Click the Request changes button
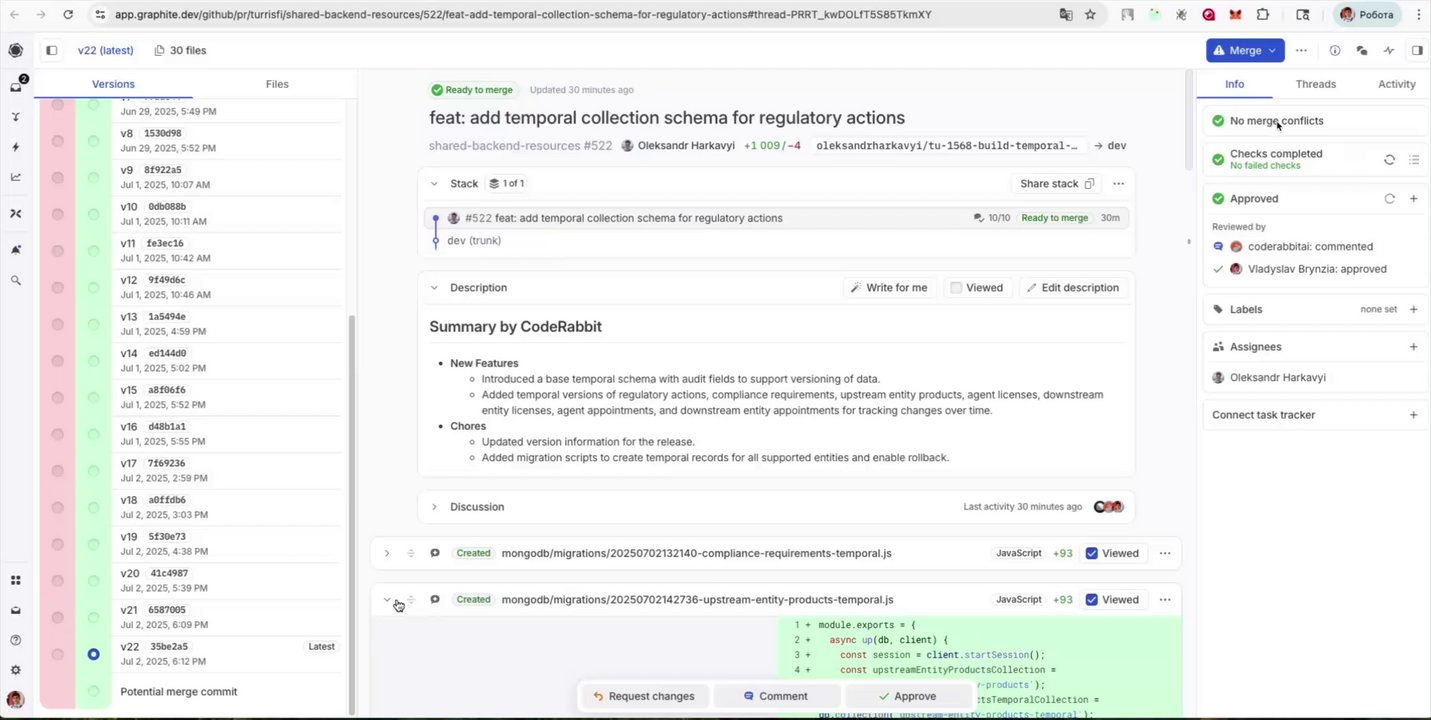Viewport: 1431px width, 720px height. click(x=642, y=696)
